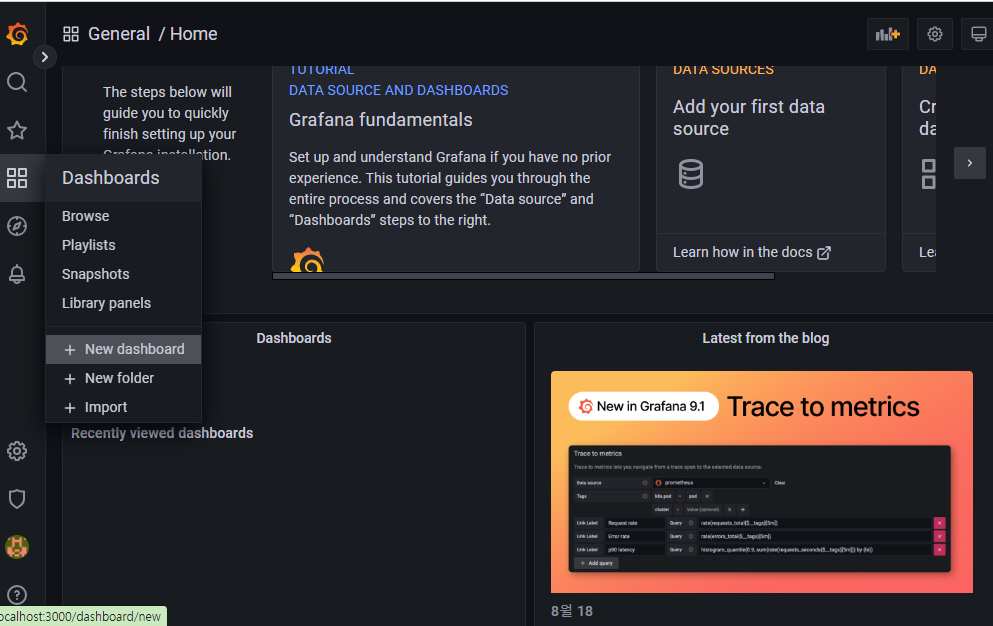Expand the side navigation with chevron toggle
The width and height of the screenshot is (993, 626).
coord(44,57)
